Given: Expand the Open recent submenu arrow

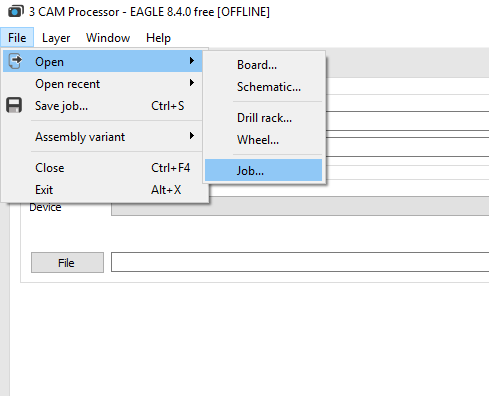Looking at the screenshot, I should point(192,83).
